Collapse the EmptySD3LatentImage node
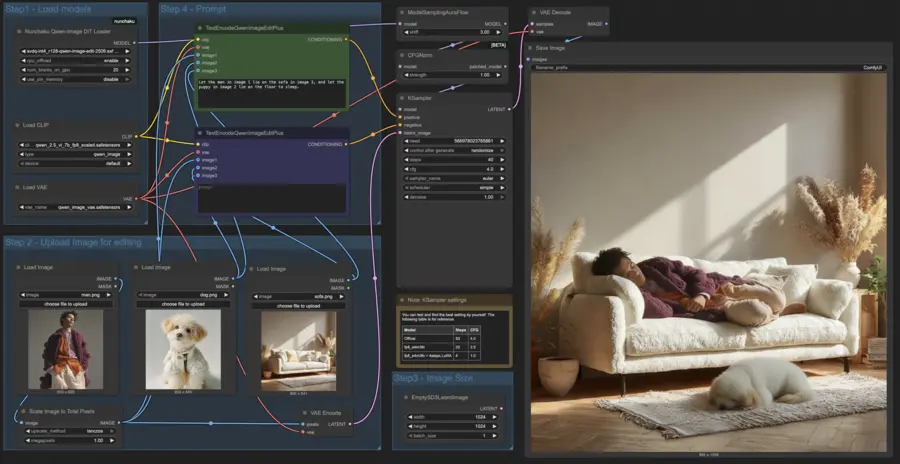This screenshot has width=900, height=464. (x=405, y=397)
